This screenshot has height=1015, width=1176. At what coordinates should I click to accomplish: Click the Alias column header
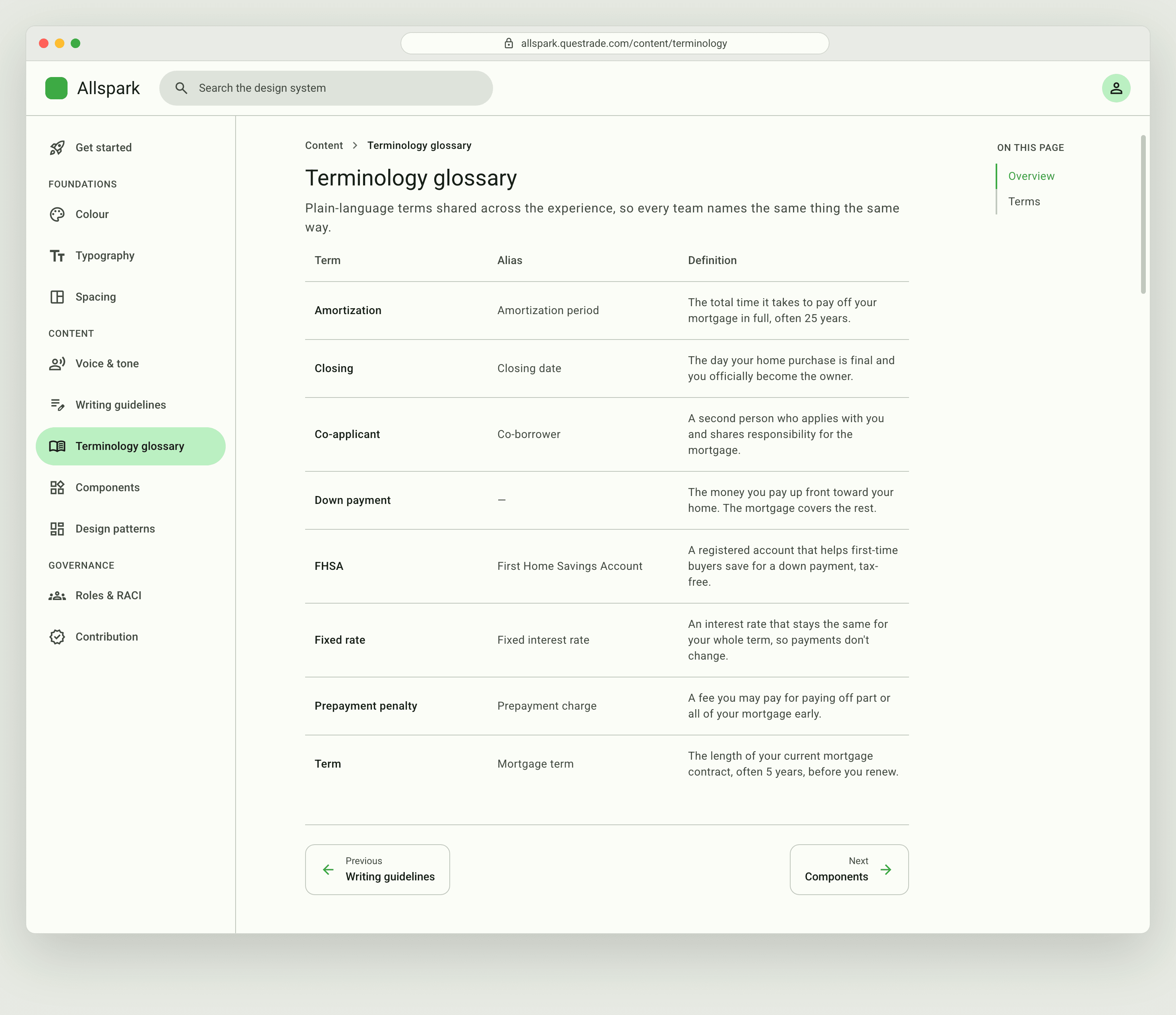tap(510, 261)
